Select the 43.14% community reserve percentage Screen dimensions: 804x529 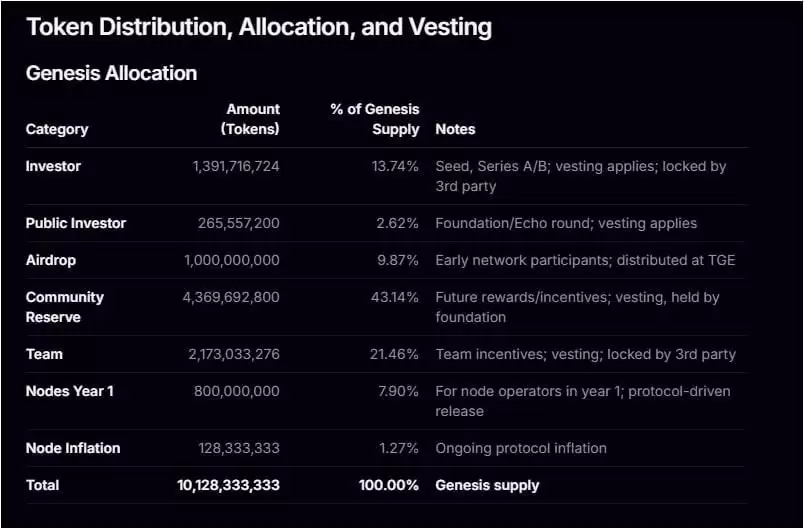pos(395,297)
